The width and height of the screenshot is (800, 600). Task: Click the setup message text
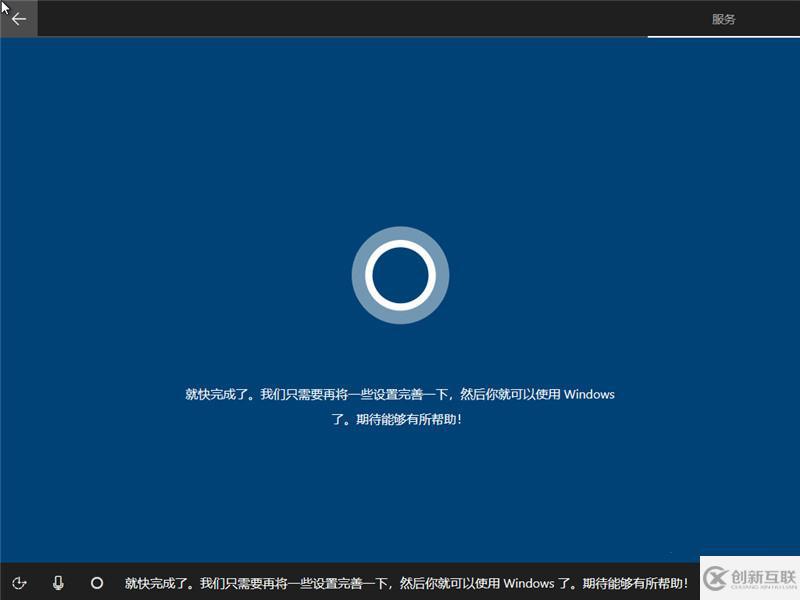click(x=400, y=404)
